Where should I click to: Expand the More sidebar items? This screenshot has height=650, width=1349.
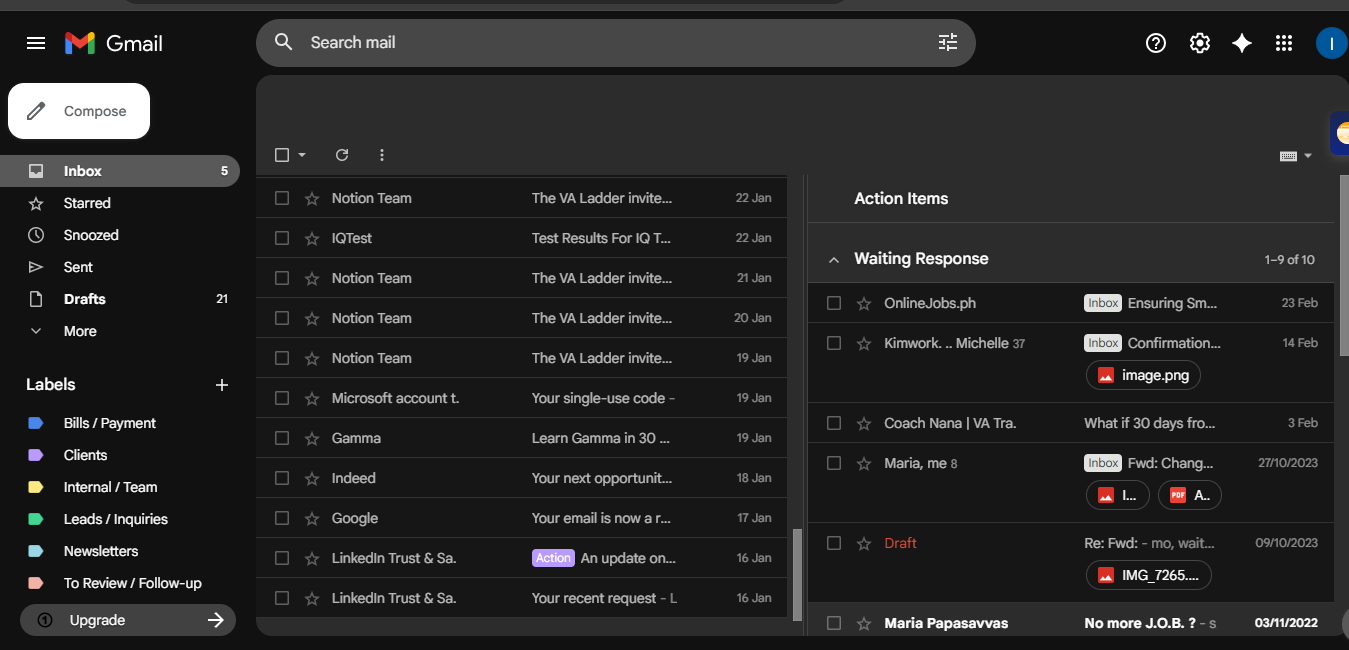[x=80, y=331]
